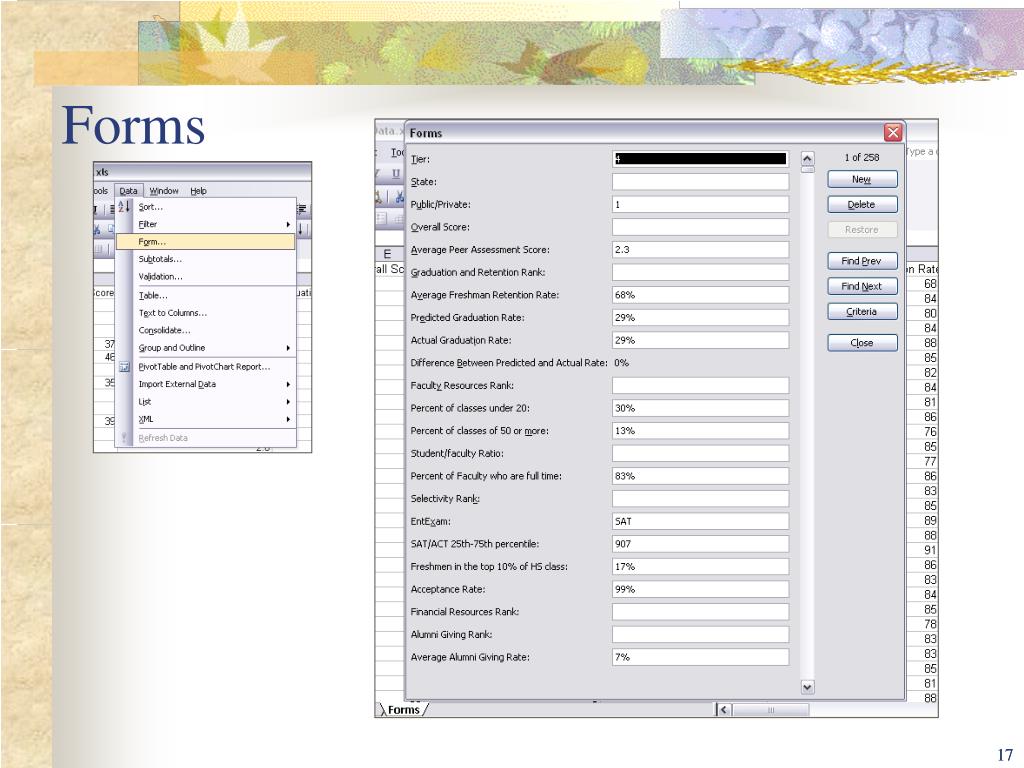
Task: Click Average Peer Assessment Score field
Action: click(x=700, y=249)
